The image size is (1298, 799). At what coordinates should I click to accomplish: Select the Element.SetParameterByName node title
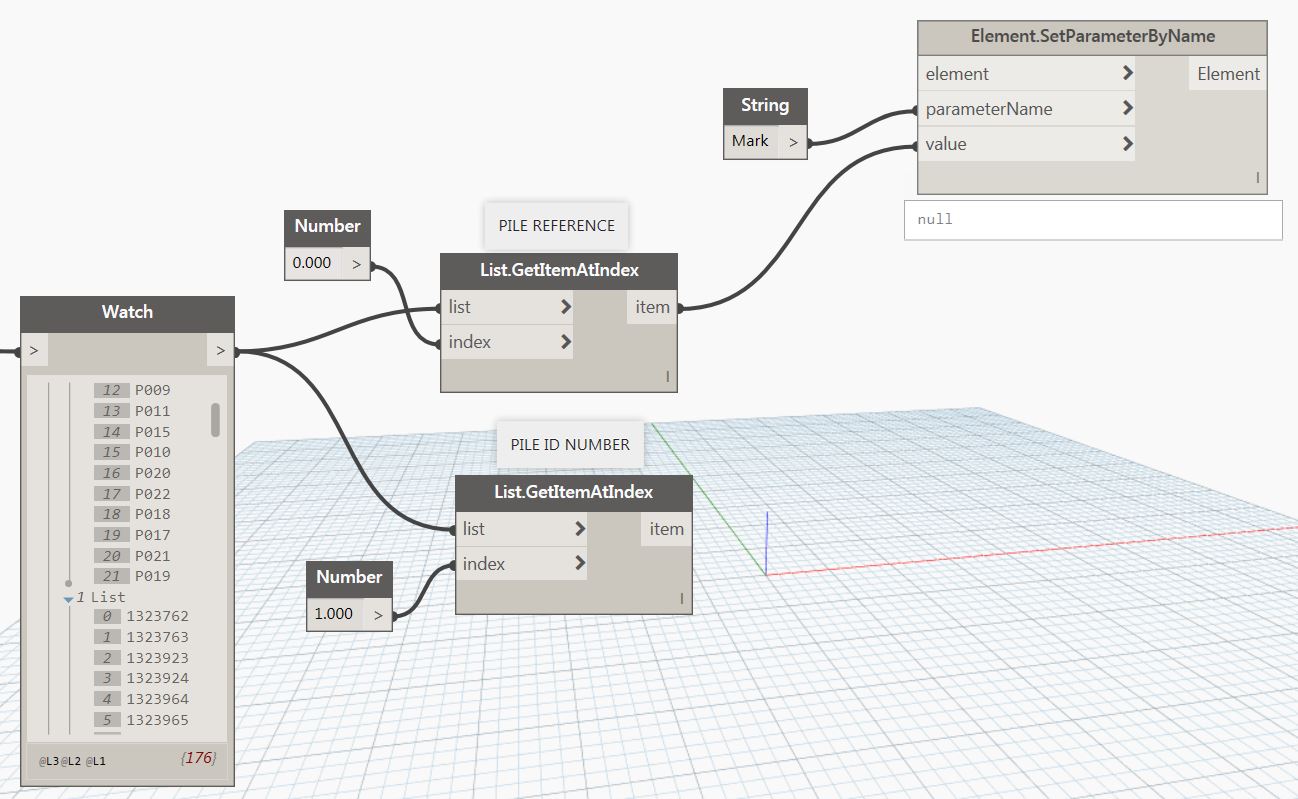(1092, 36)
